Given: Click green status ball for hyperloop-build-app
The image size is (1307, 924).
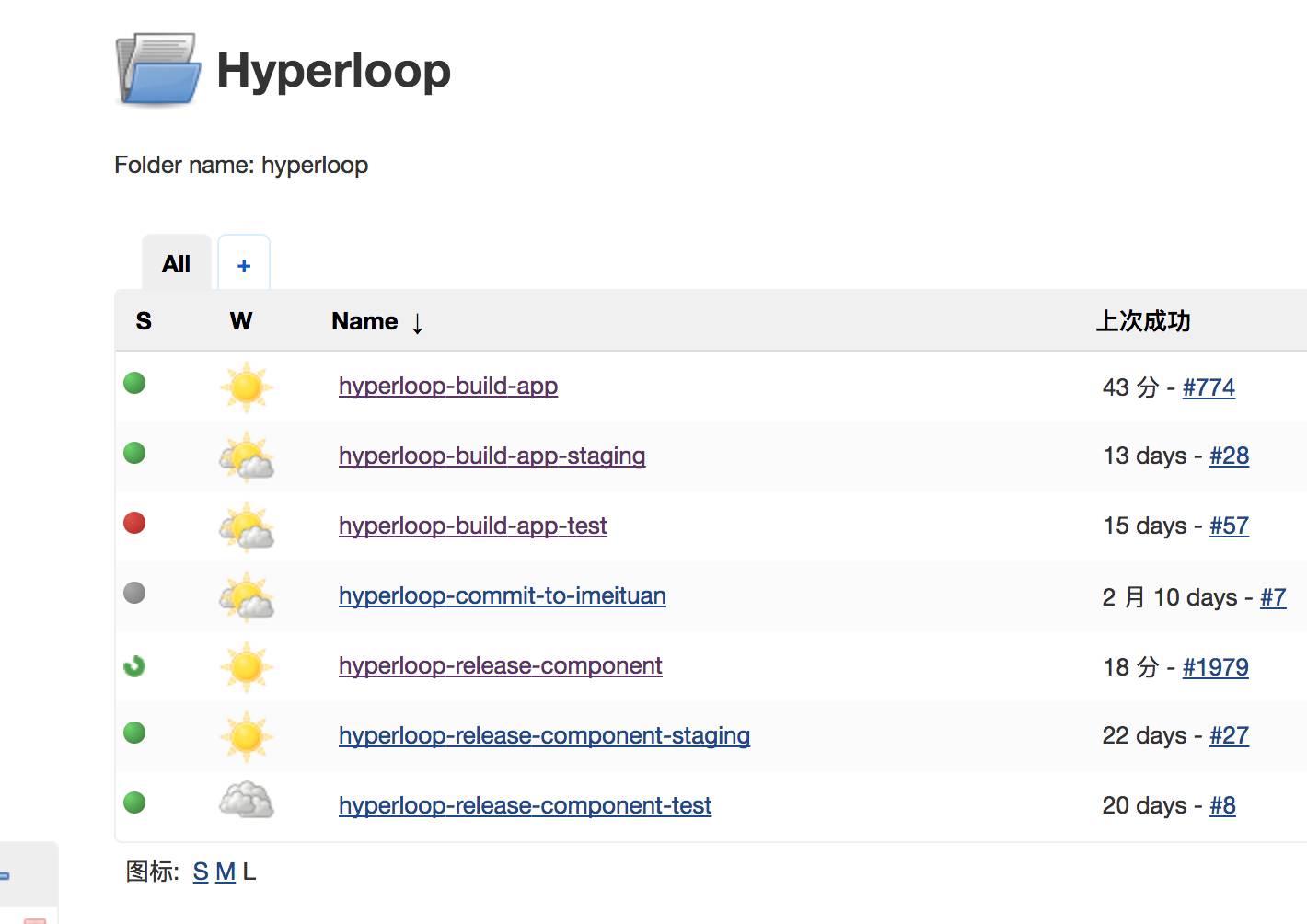Looking at the screenshot, I should tap(134, 383).
